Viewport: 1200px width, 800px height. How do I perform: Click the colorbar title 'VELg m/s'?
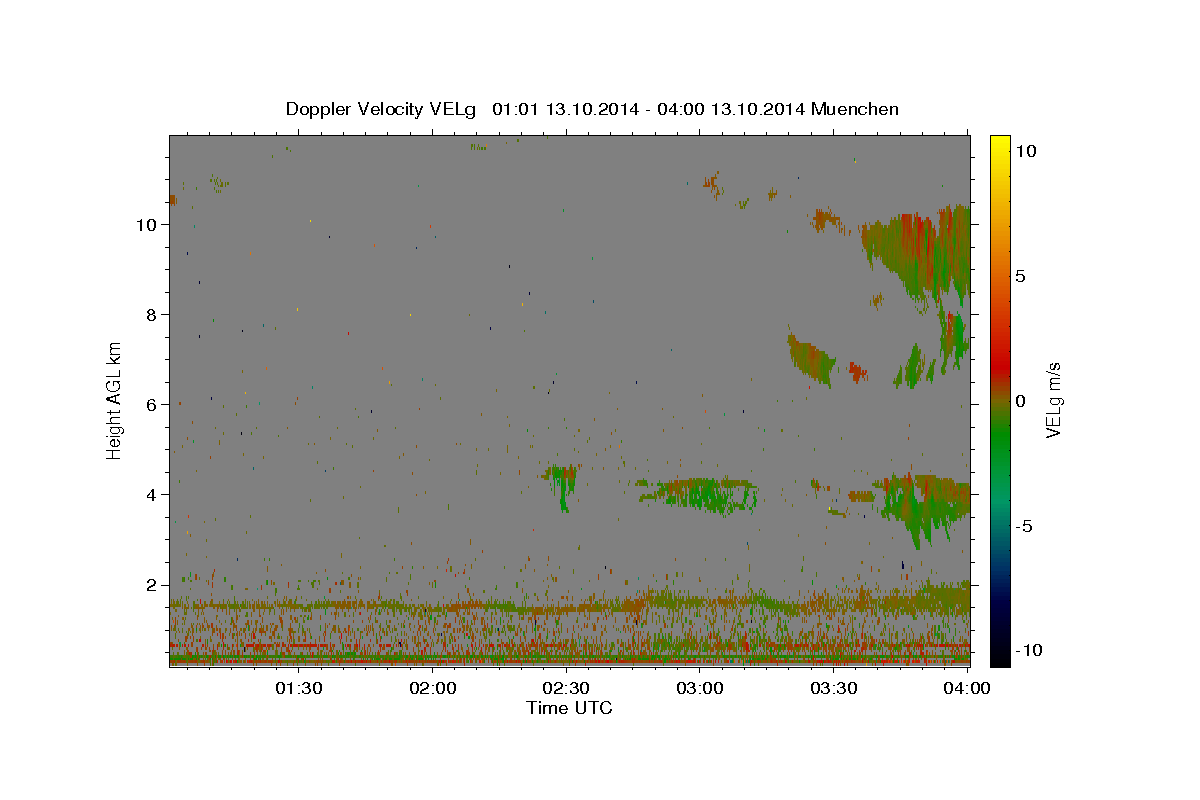point(1053,400)
